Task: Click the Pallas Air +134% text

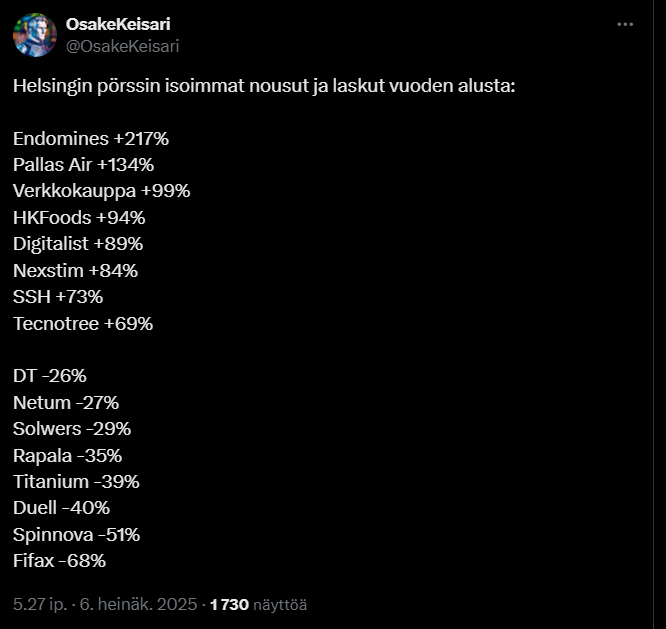Action: tap(83, 165)
